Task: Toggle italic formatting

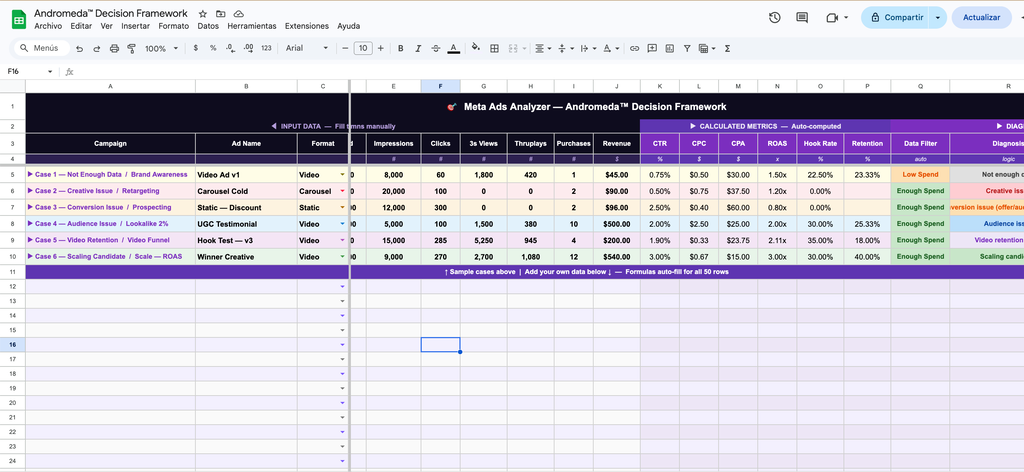Action: (x=419, y=48)
